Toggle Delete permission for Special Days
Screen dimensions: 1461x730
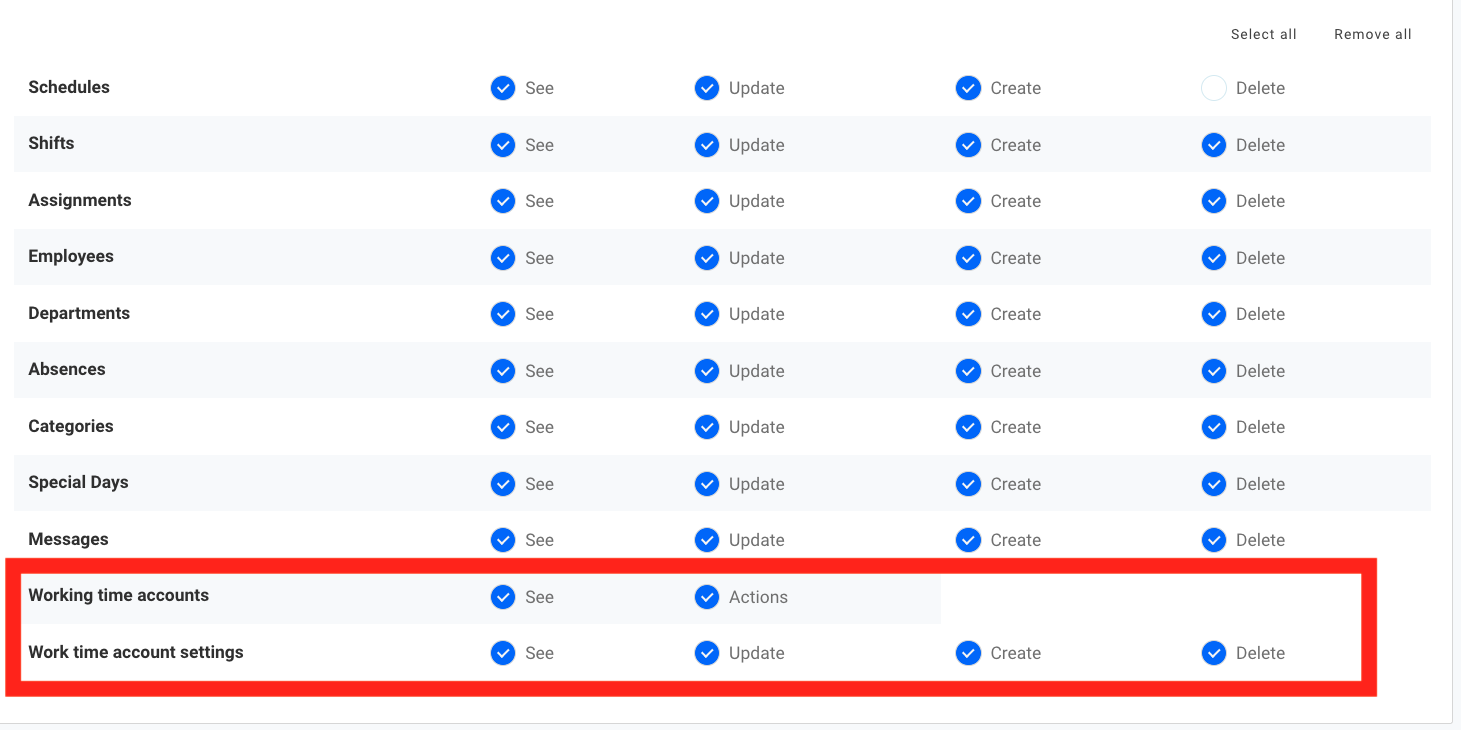(x=1213, y=484)
